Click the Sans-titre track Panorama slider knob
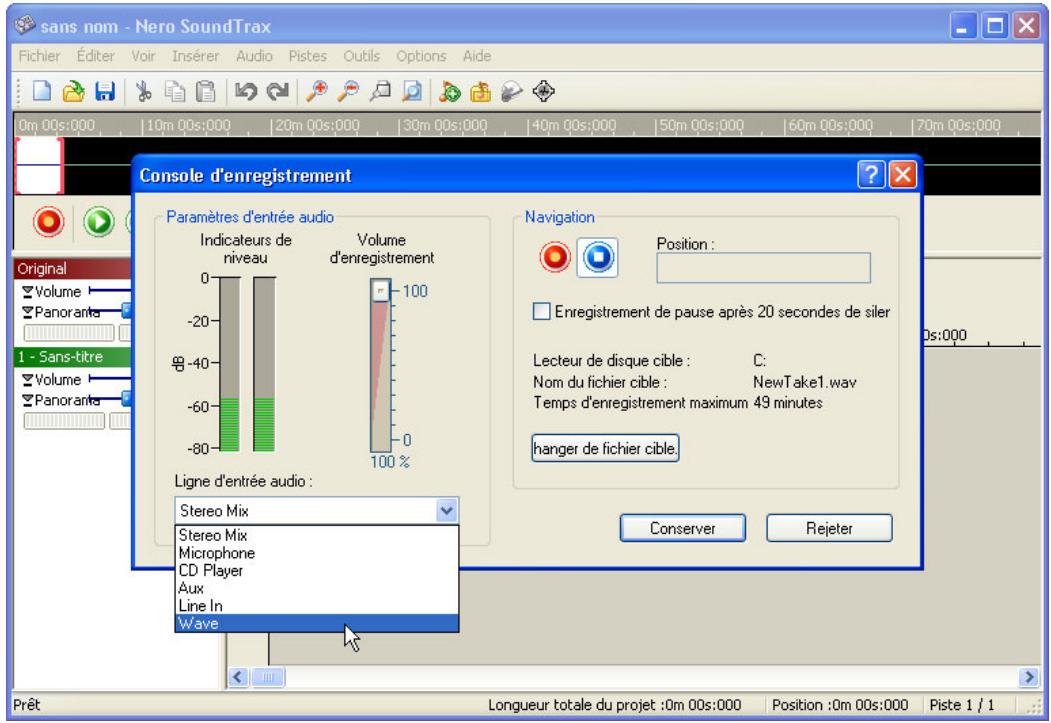This screenshot has height=723, width=1051. coord(126,398)
